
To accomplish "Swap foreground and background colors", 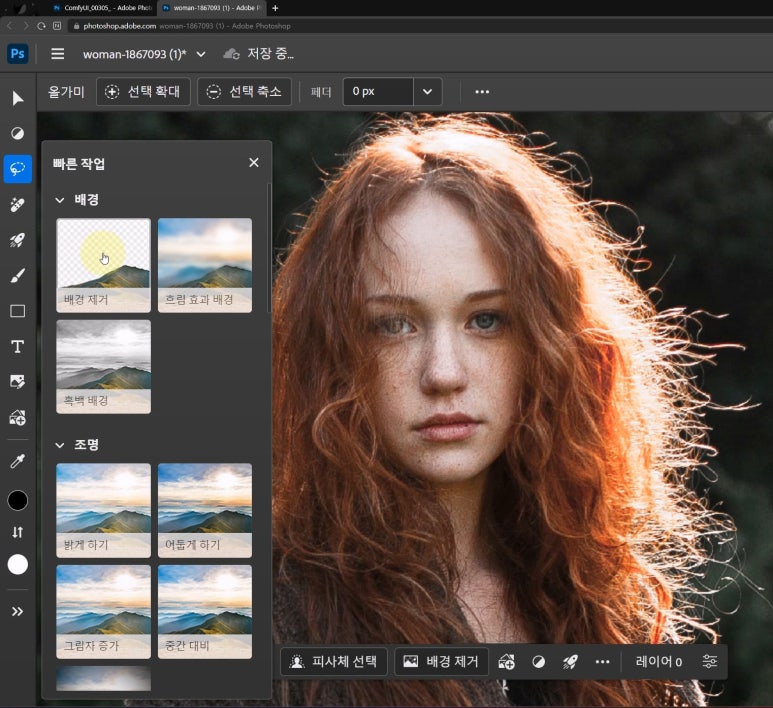I will [x=18, y=532].
